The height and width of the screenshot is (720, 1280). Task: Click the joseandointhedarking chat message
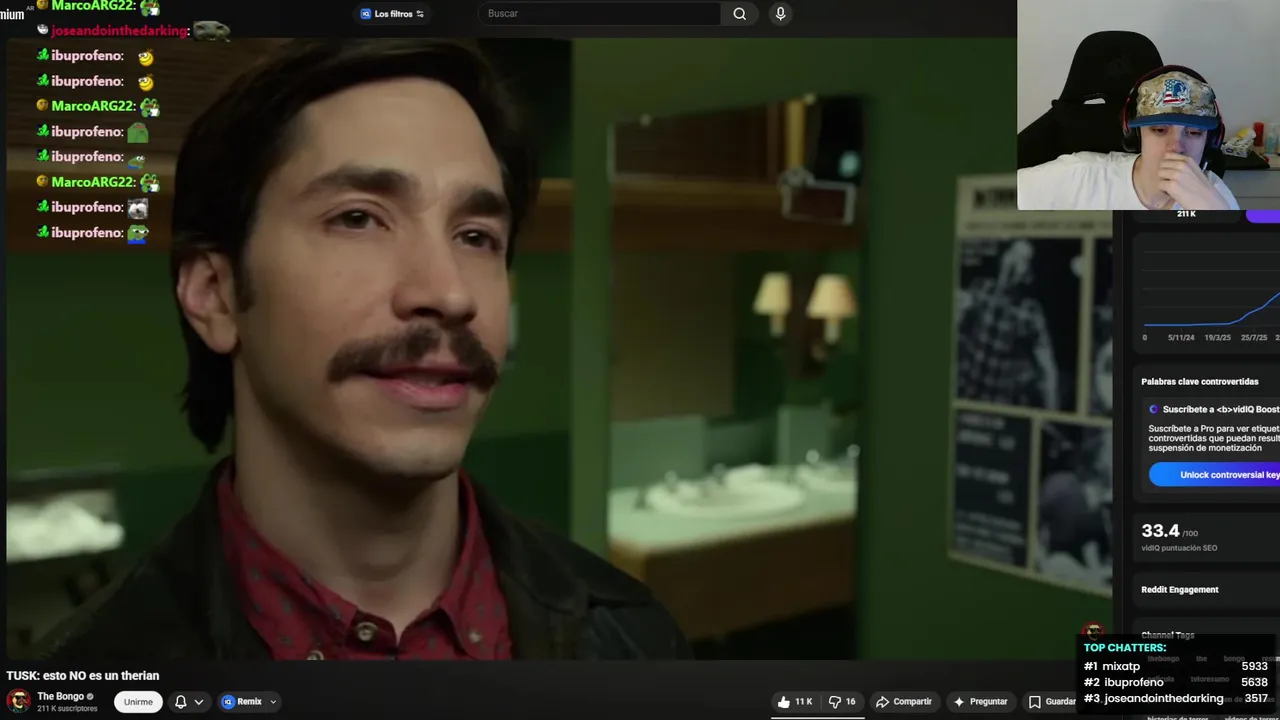[x=133, y=31]
